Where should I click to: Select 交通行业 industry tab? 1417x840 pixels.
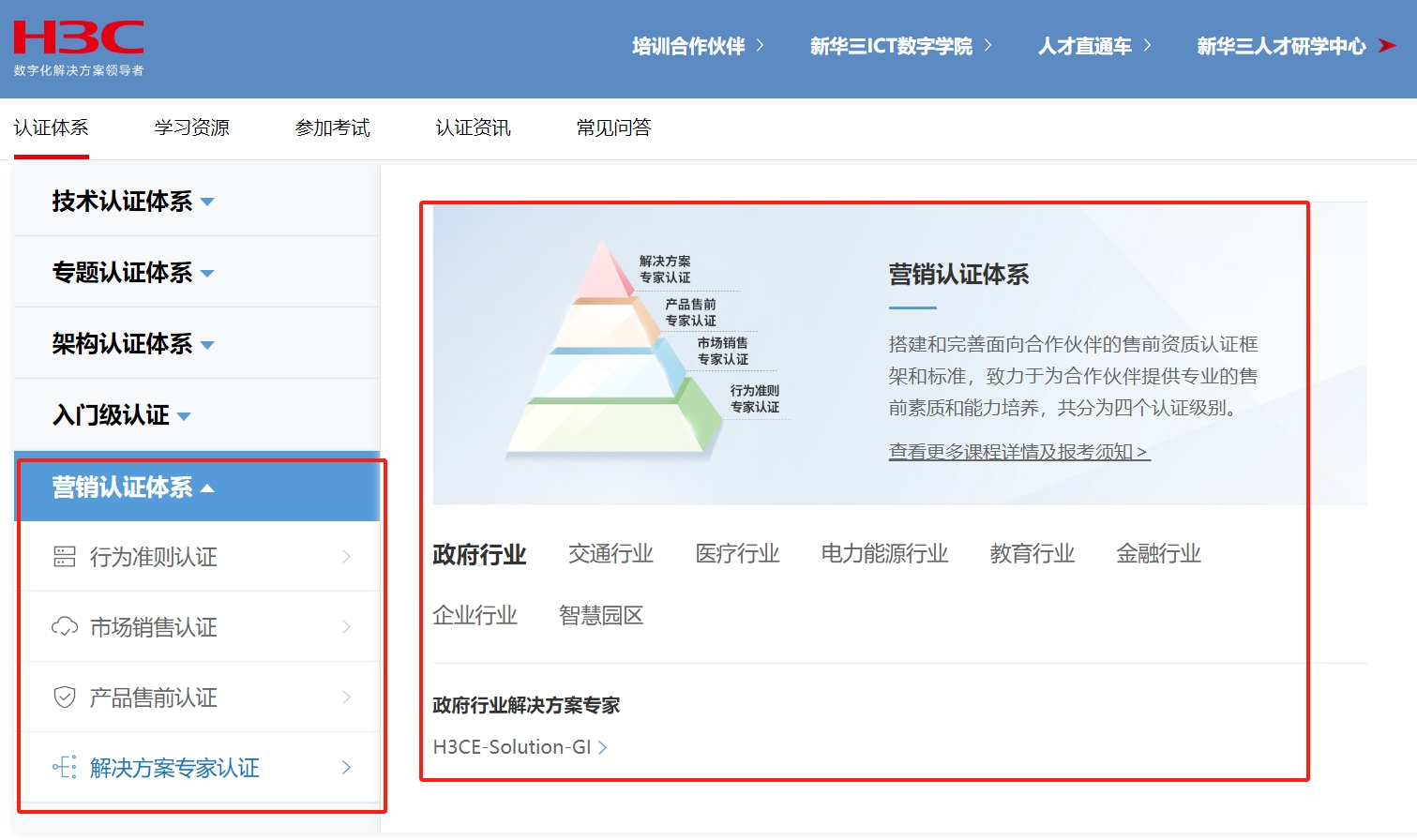[x=611, y=554]
